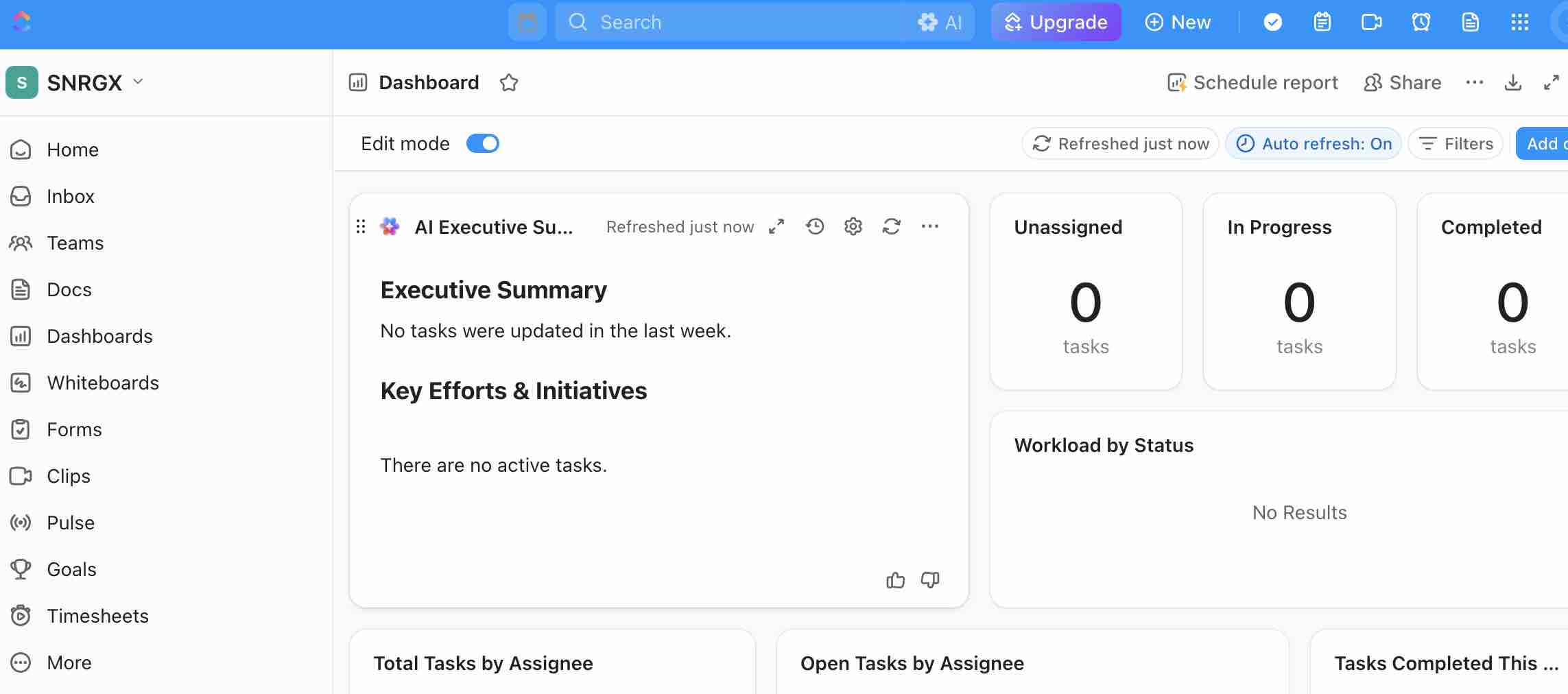Open dashboard more options ellipsis
1568x694 pixels.
[x=1474, y=83]
